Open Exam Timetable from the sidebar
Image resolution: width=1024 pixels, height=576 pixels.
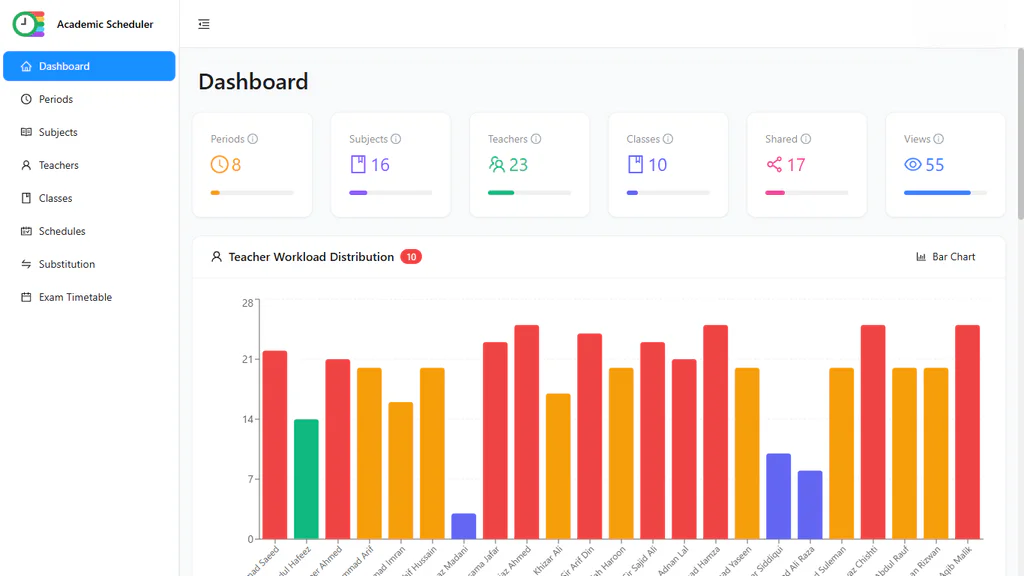pos(75,297)
